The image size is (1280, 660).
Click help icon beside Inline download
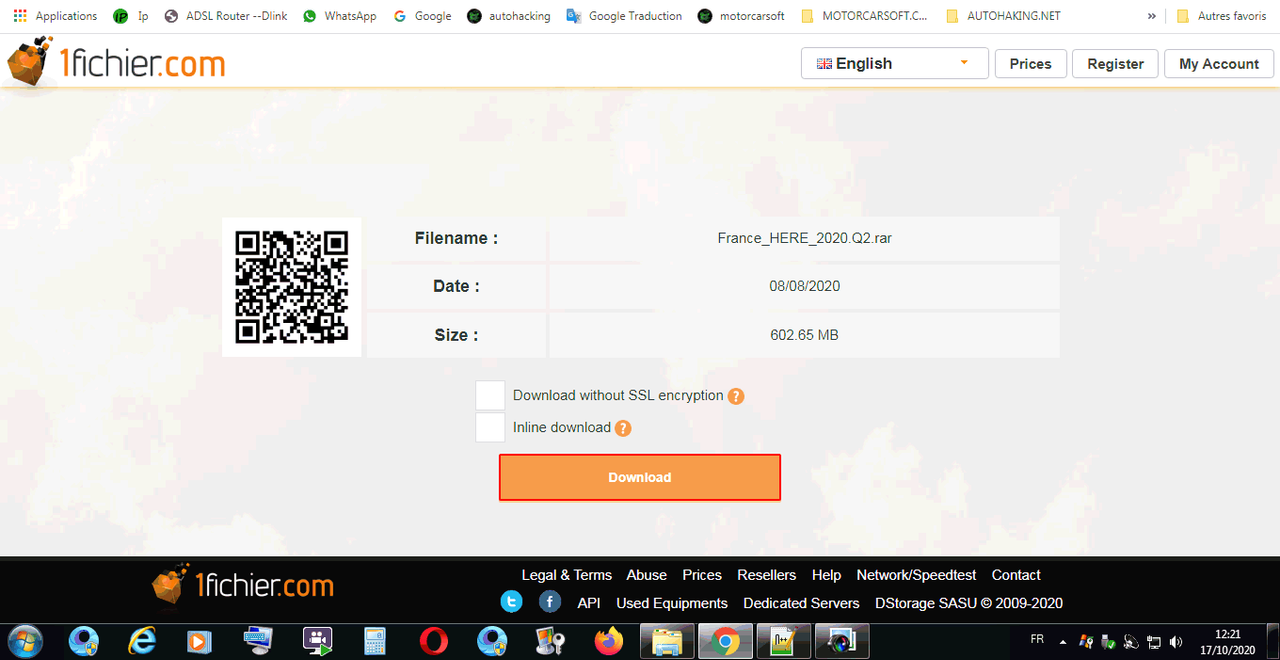pyautogui.click(x=623, y=428)
